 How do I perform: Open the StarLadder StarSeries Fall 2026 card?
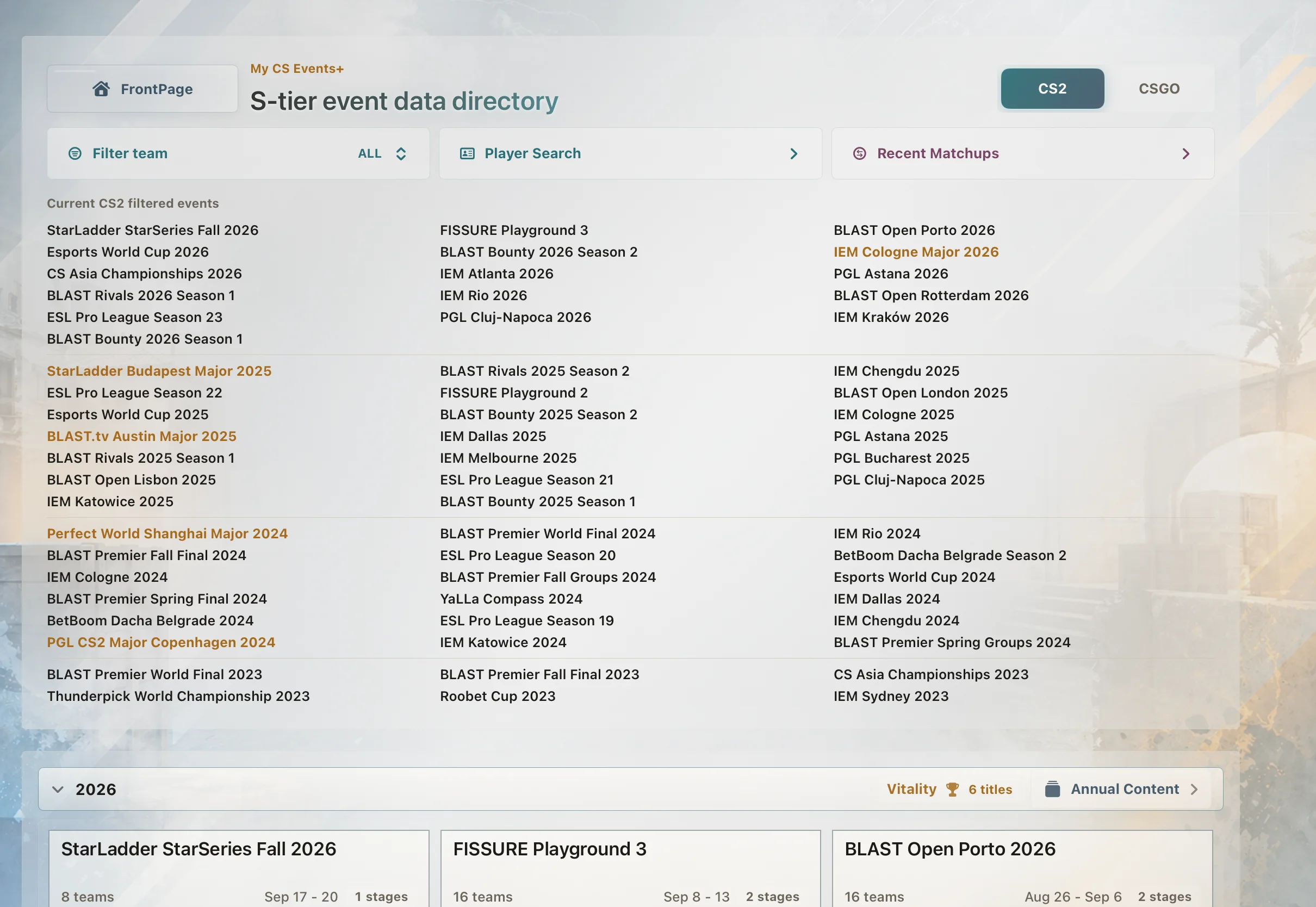pyautogui.click(x=239, y=868)
